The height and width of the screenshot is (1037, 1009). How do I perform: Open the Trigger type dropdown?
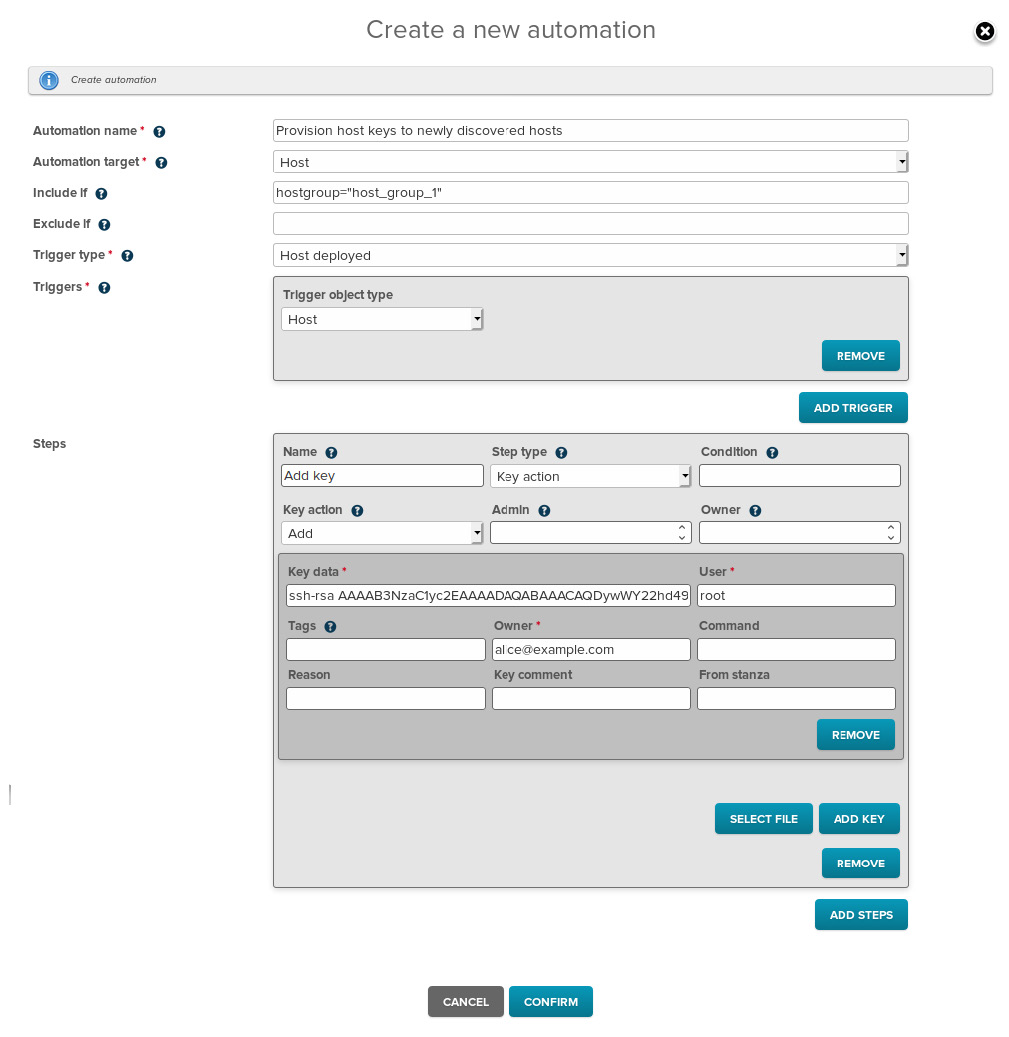590,255
